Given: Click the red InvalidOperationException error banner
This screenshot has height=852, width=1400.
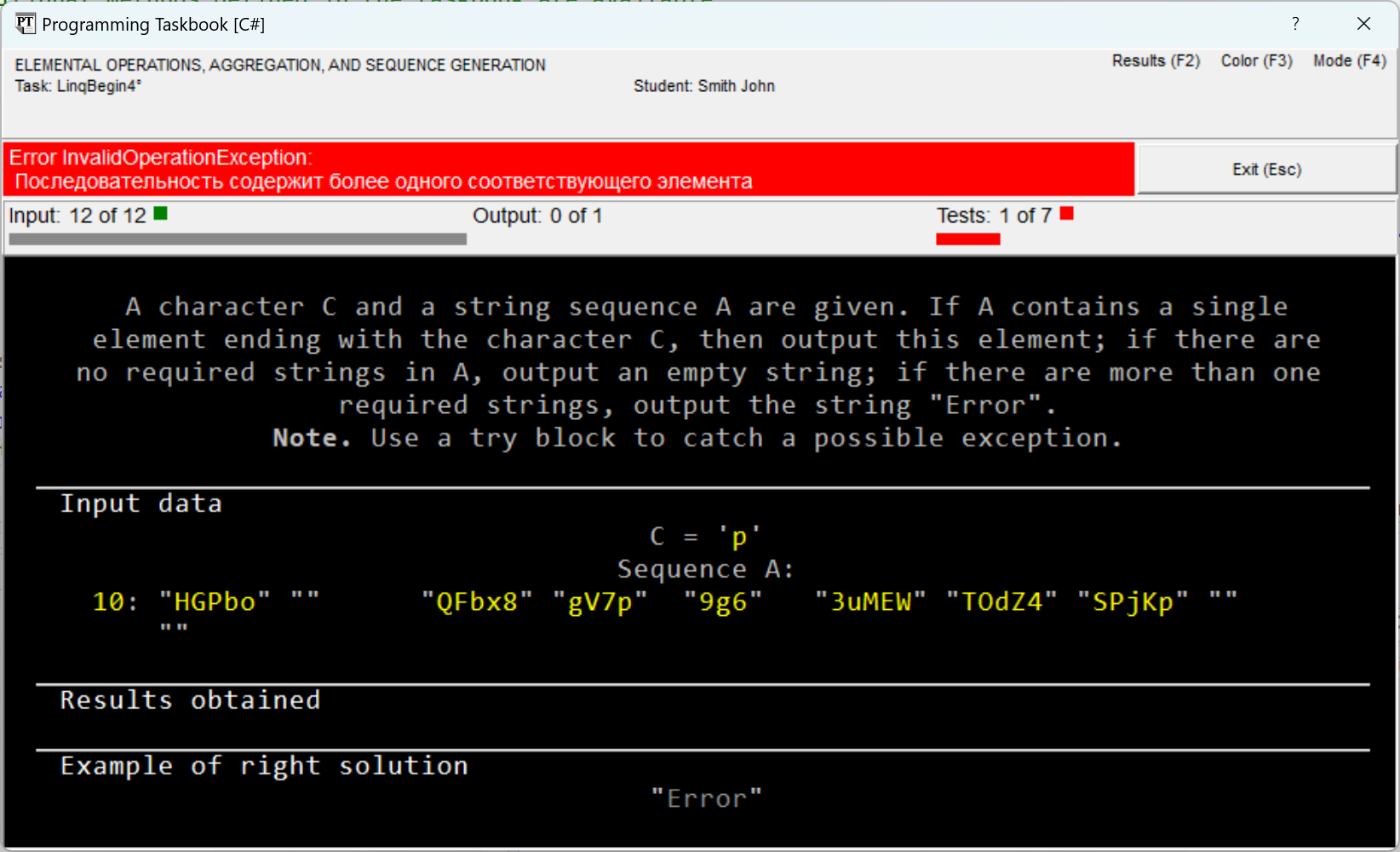Looking at the screenshot, I should tap(568, 169).
